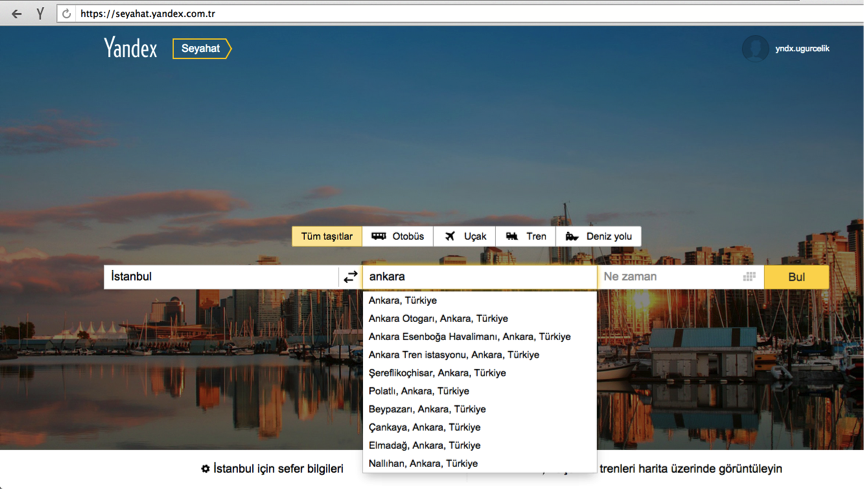
Task: Open the calendar grid icon
Action: (749, 277)
